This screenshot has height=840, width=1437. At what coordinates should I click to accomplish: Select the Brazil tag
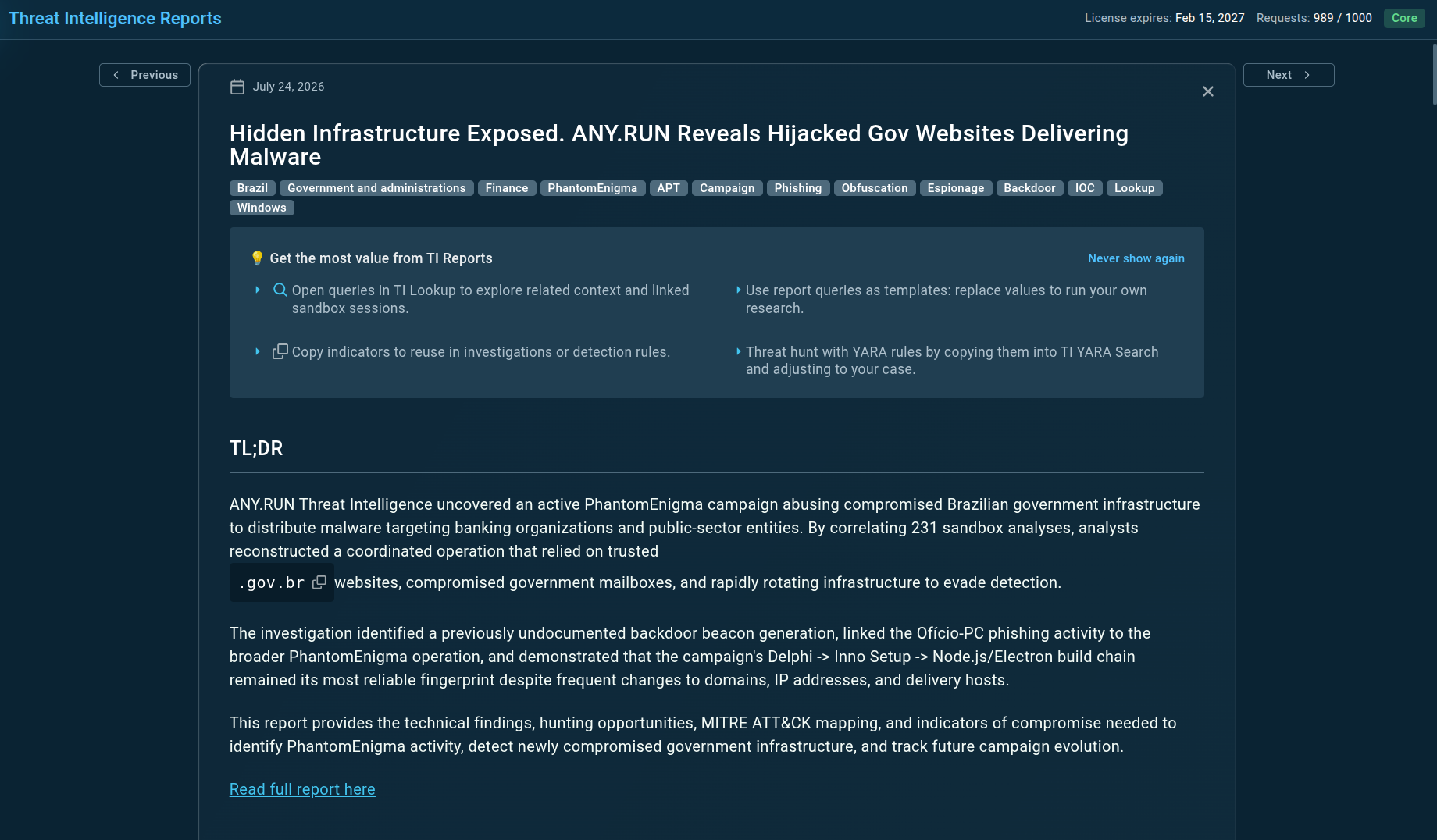pyautogui.click(x=252, y=188)
